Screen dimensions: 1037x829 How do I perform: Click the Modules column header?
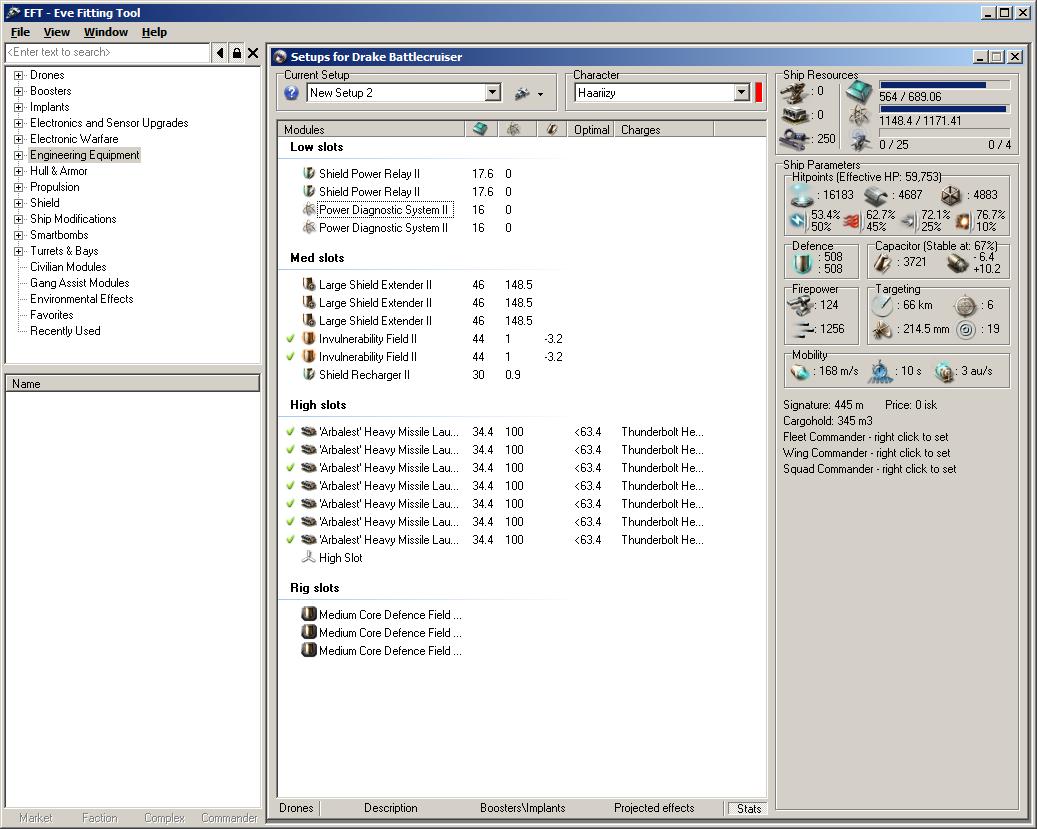click(x=371, y=130)
